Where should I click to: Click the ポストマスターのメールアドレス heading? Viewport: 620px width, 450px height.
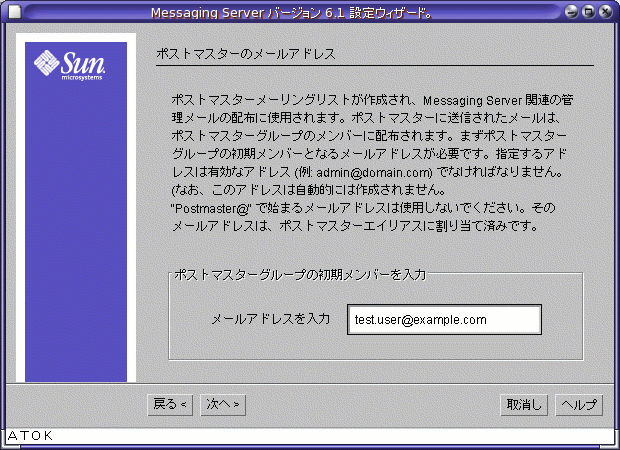pyautogui.click(x=246, y=54)
